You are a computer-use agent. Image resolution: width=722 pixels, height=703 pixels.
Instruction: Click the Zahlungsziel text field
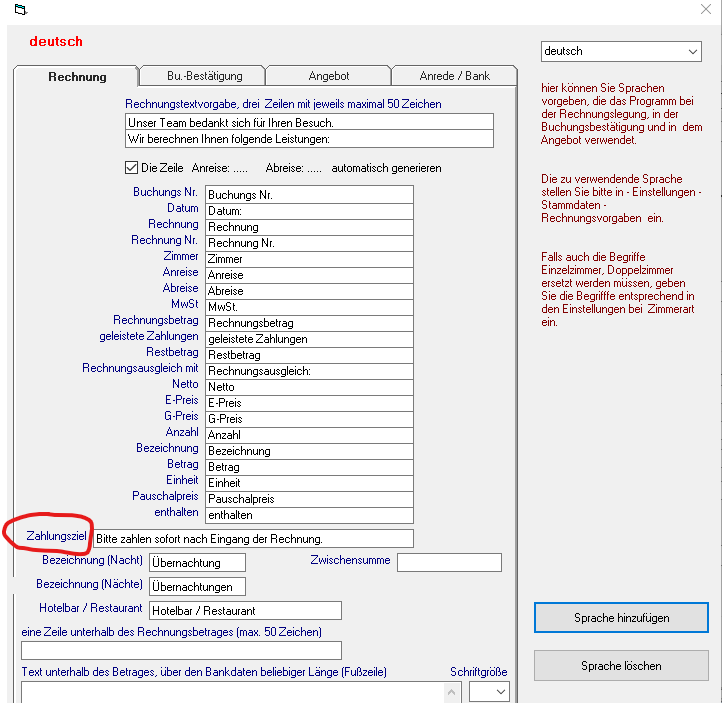click(252, 538)
